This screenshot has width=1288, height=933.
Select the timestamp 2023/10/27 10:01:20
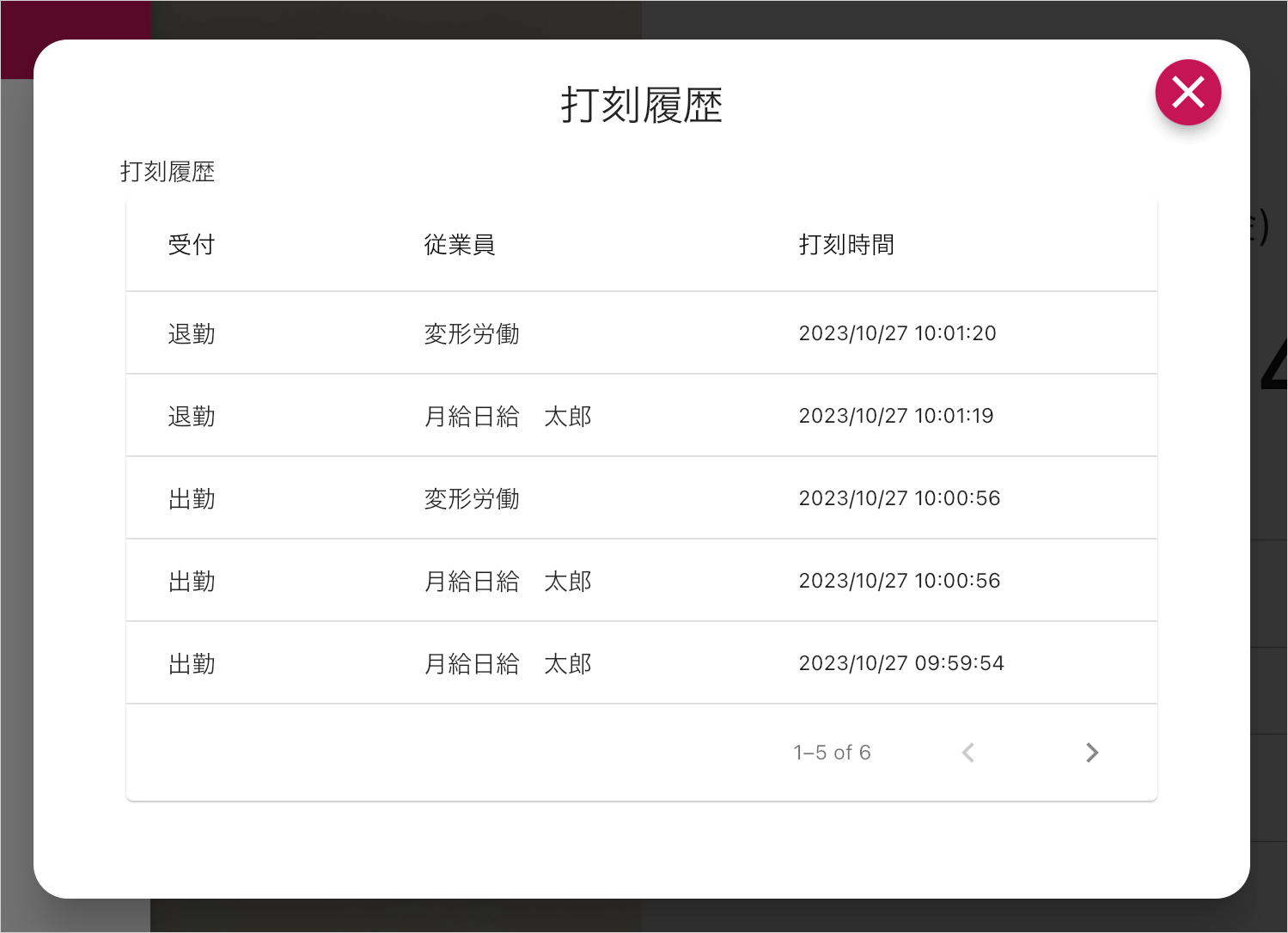[897, 333]
